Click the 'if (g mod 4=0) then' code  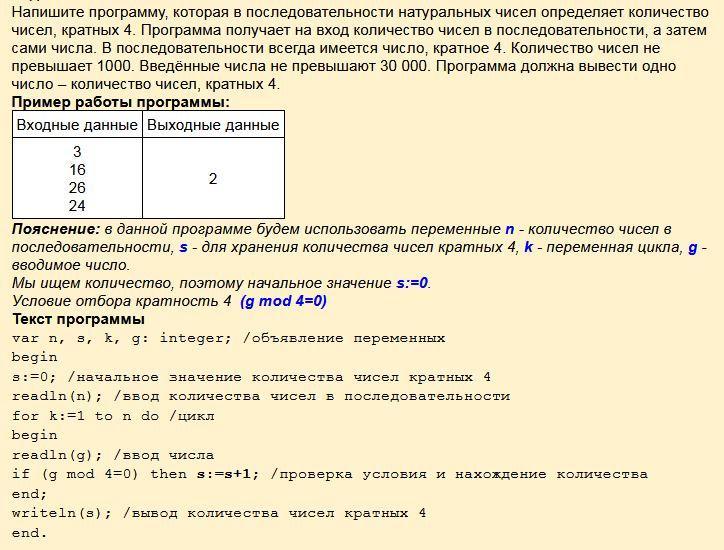click(99, 474)
